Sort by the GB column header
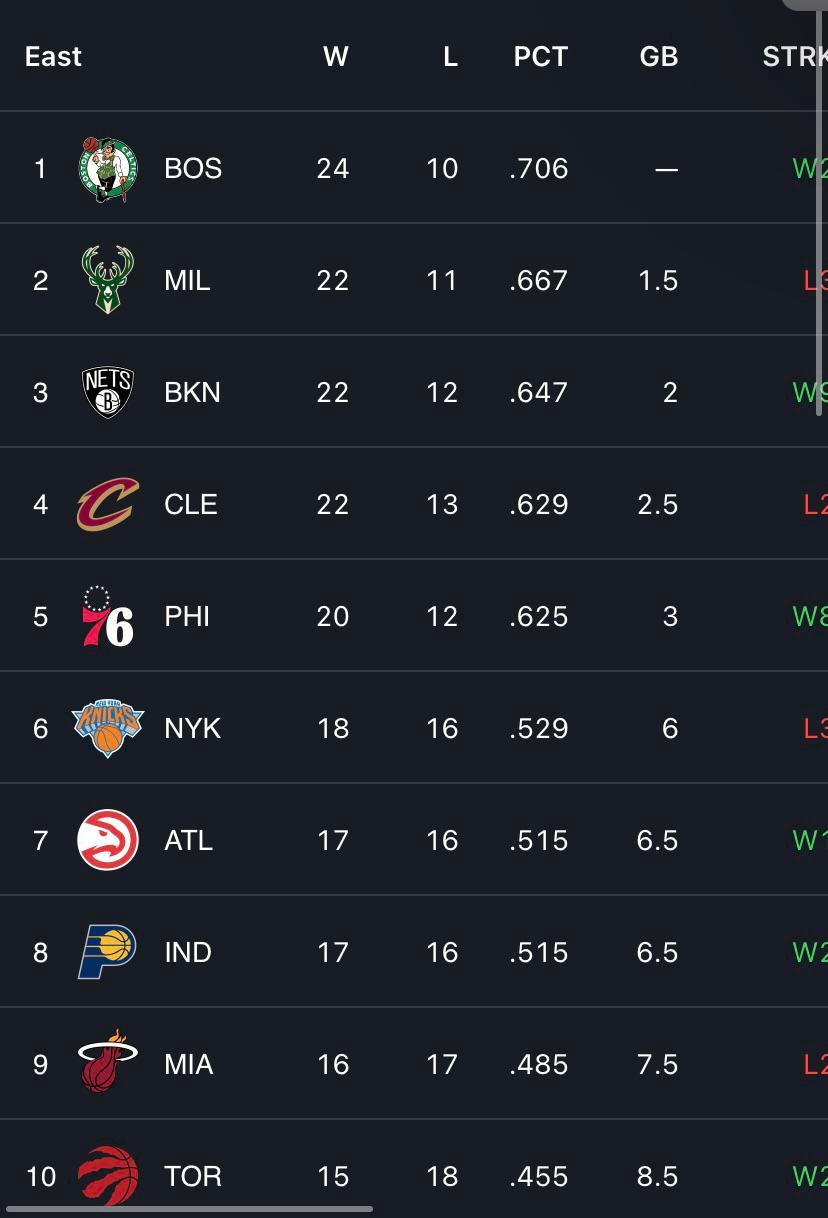 tap(658, 57)
